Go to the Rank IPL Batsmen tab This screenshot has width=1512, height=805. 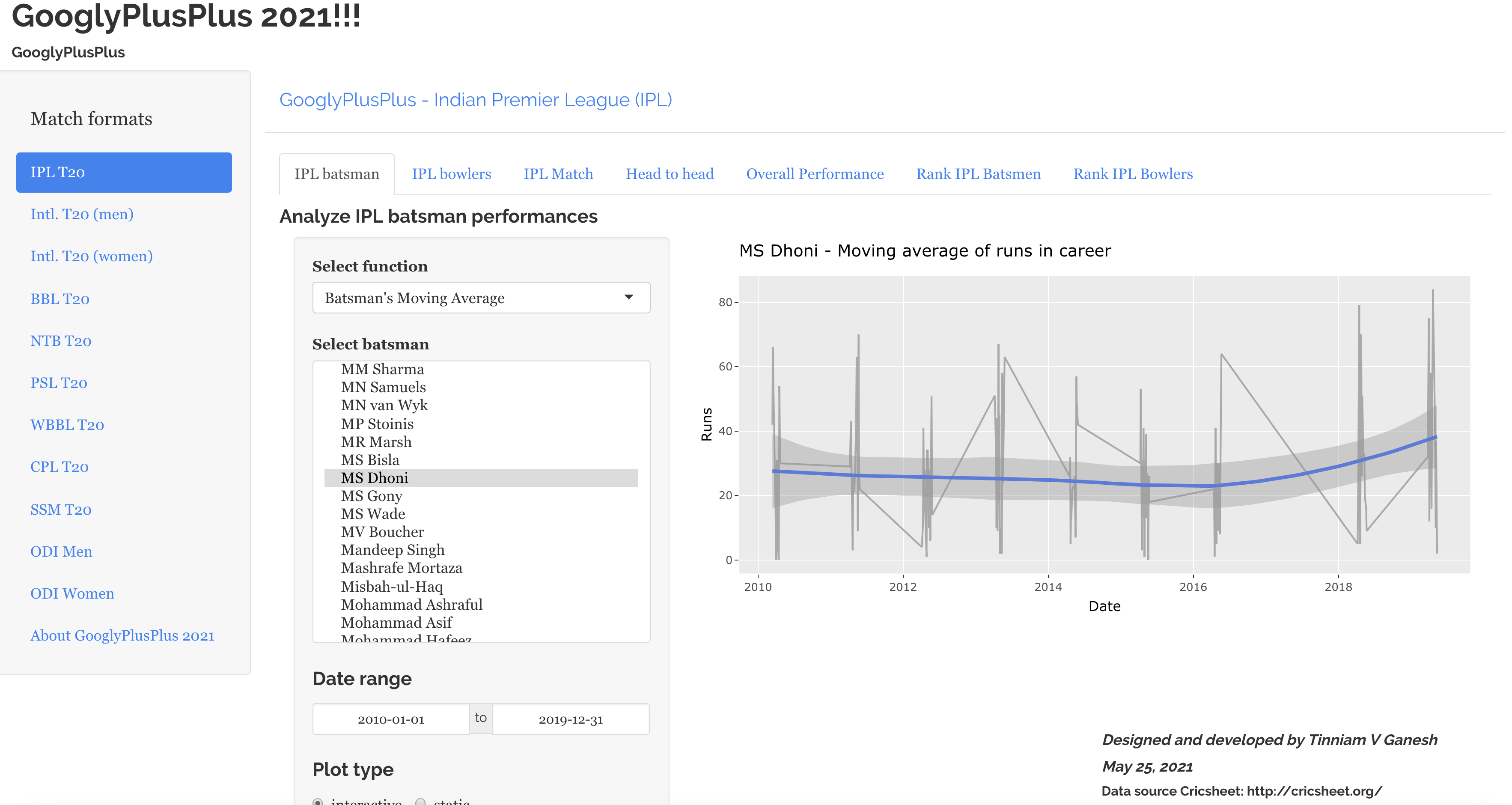click(978, 174)
